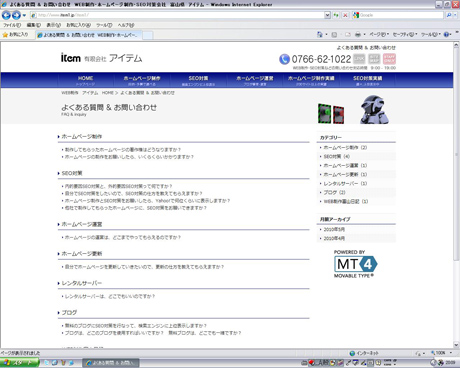
Task: Click the お気に入り favorites star button
Action: 15,35
